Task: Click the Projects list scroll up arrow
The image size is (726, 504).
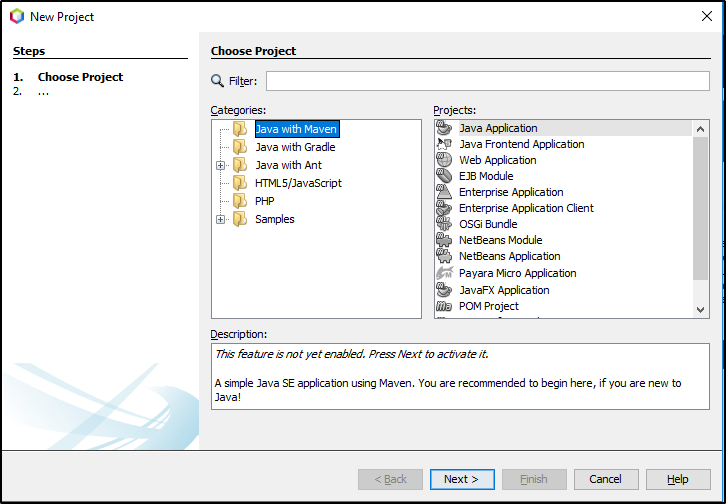Action: click(701, 129)
